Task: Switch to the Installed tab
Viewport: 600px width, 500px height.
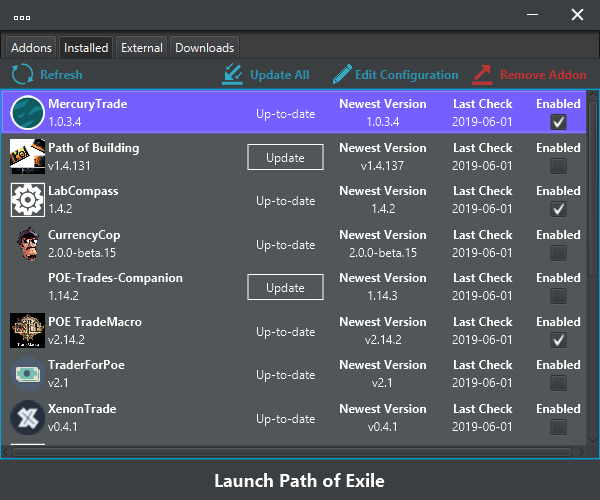Action: pos(86,48)
